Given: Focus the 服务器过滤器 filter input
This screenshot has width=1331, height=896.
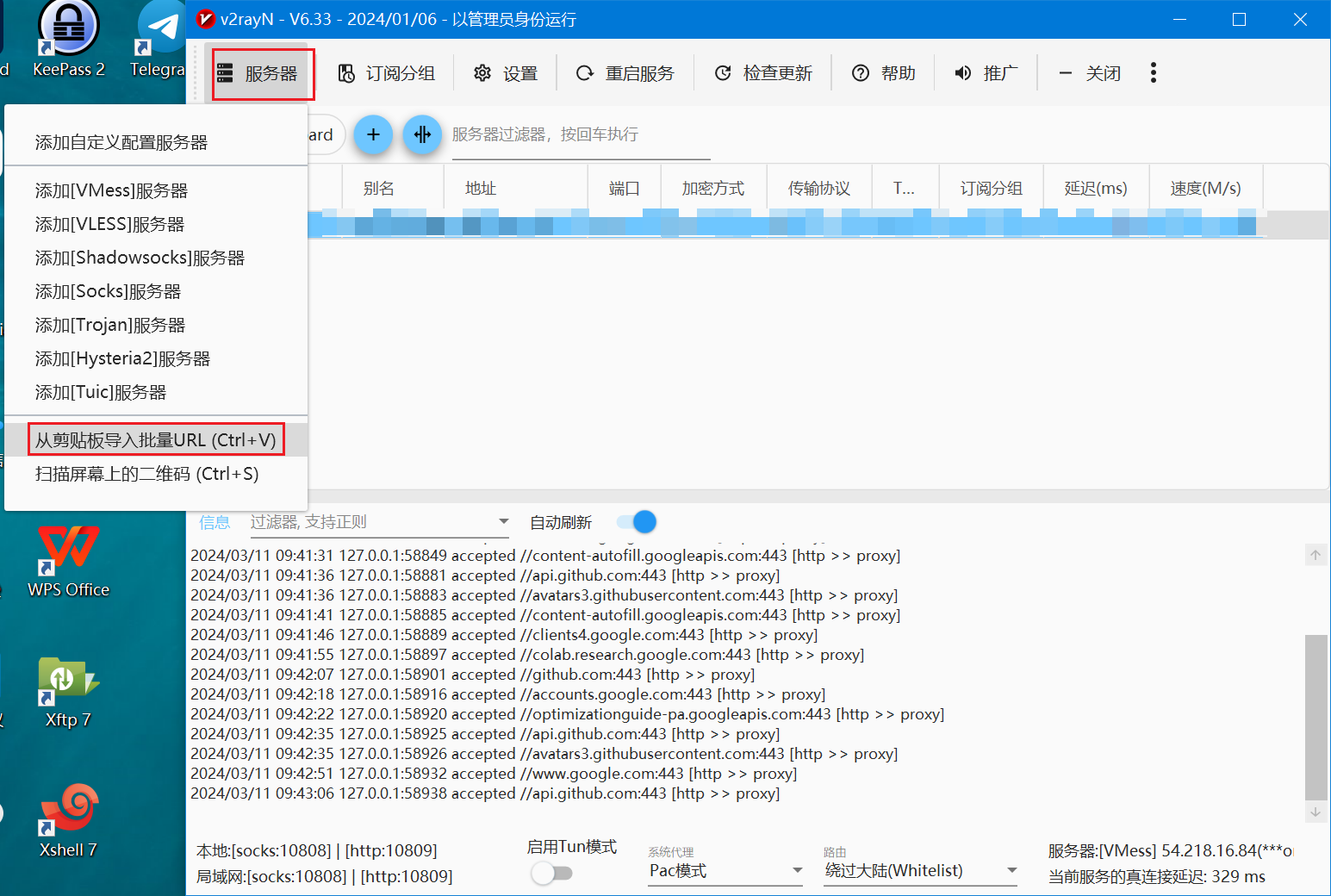Looking at the screenshot, I should coord(581,135).
